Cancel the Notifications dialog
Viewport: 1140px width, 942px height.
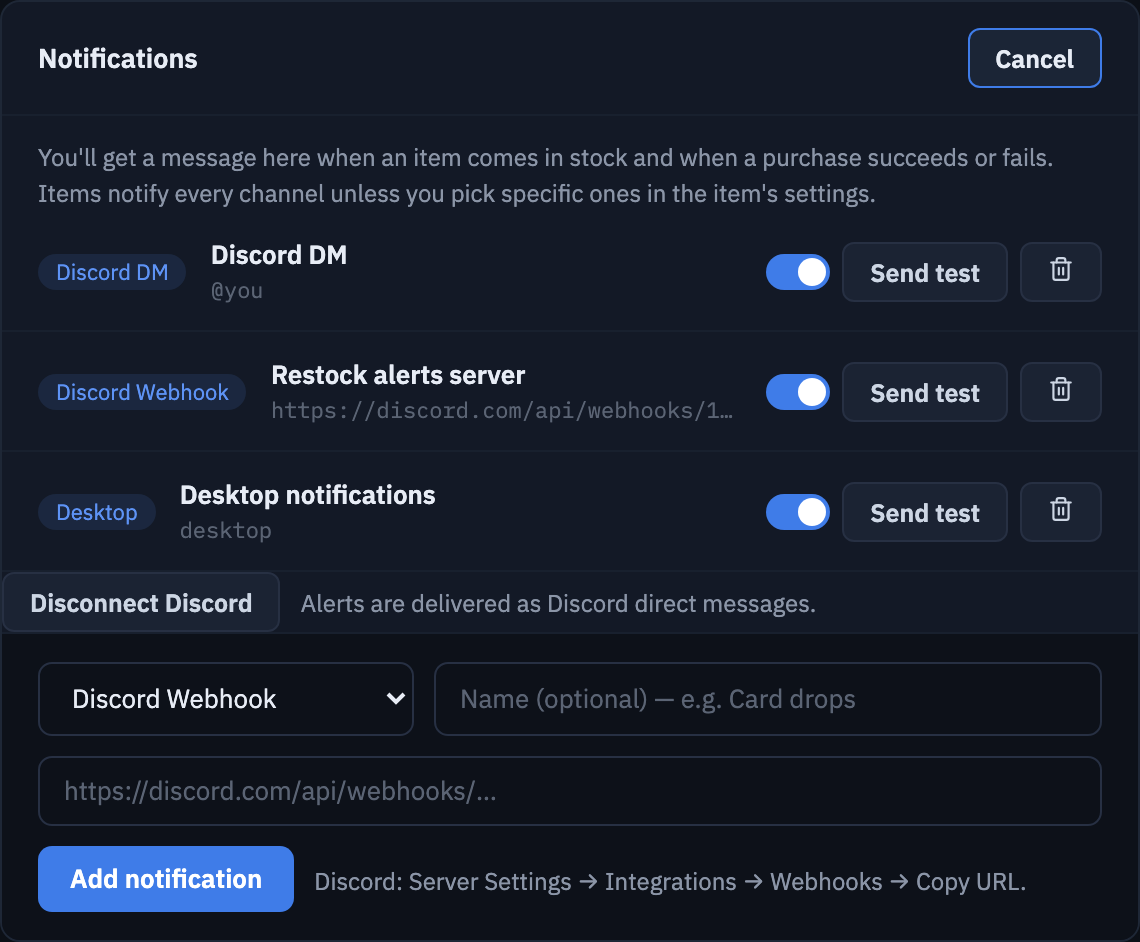[1035, 58]
